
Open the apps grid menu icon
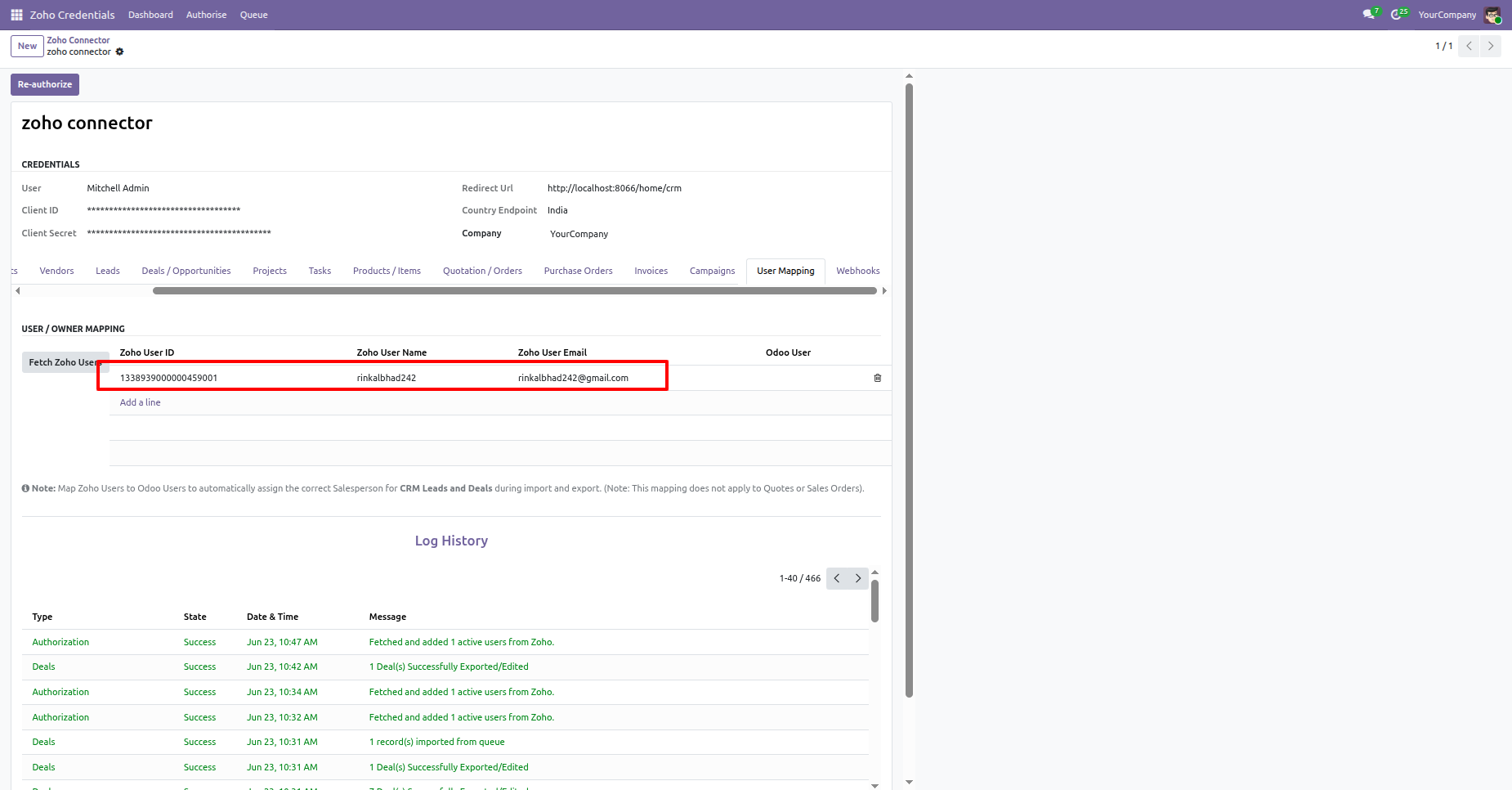point(16,15)
